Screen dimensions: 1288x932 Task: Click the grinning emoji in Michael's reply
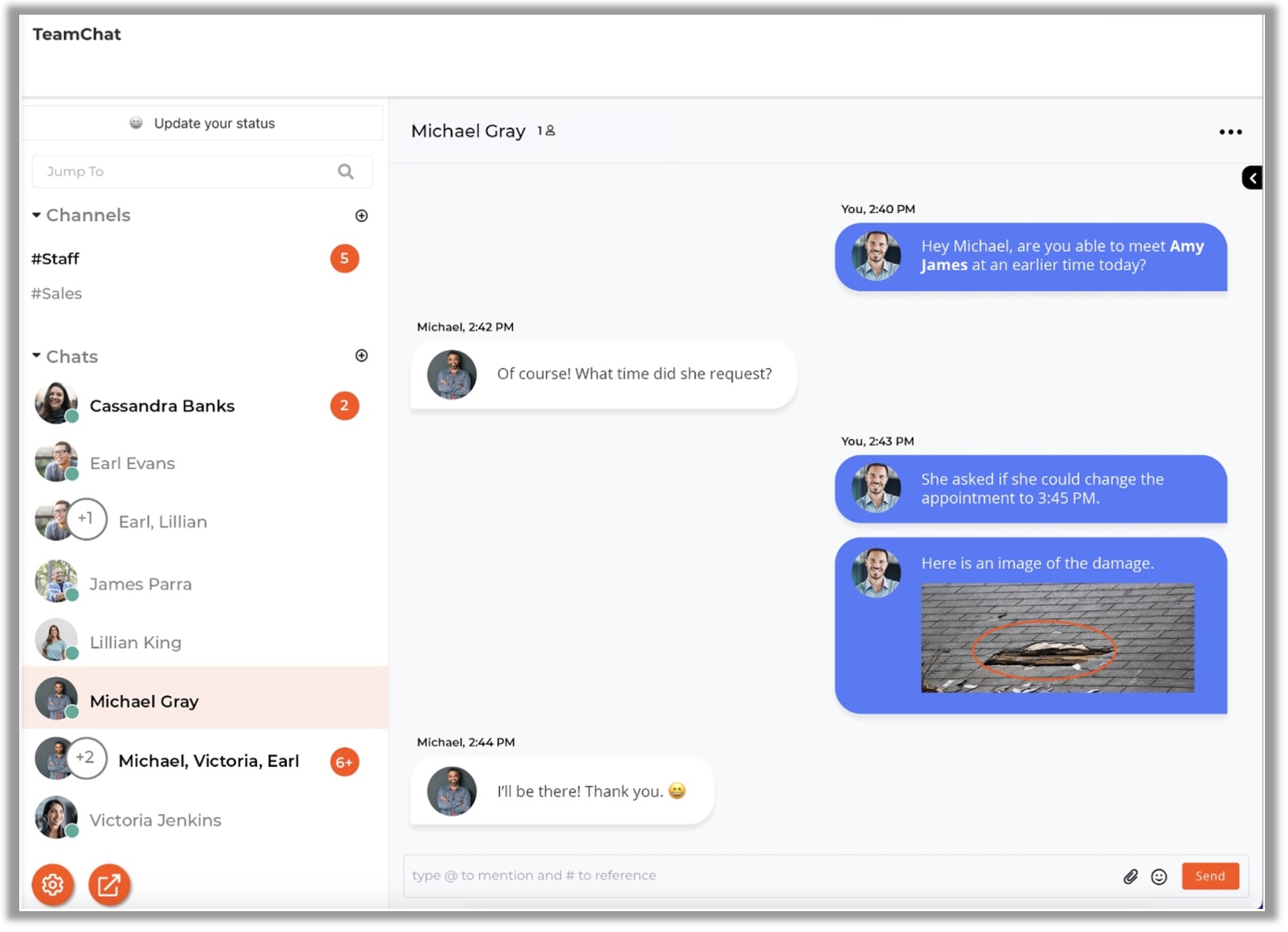[x=677, y=791]
